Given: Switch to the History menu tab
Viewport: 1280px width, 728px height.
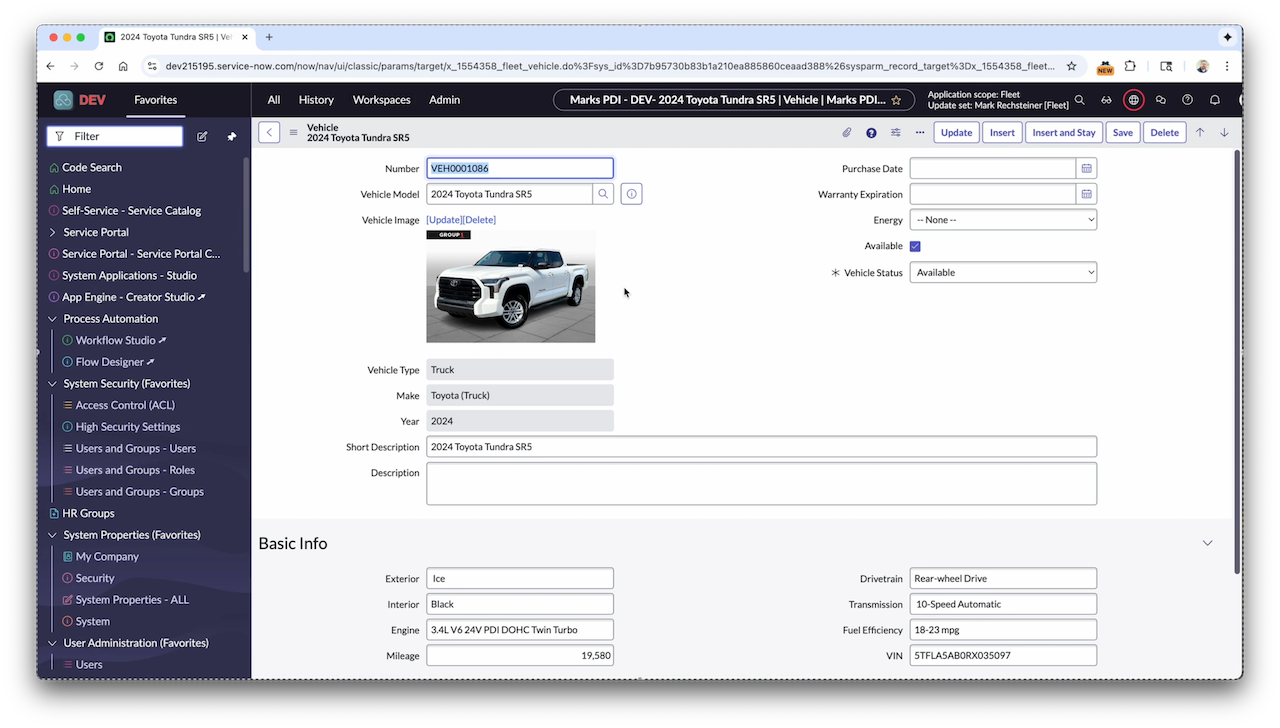Looking at the screenshot, I should [x=316, y=99].
